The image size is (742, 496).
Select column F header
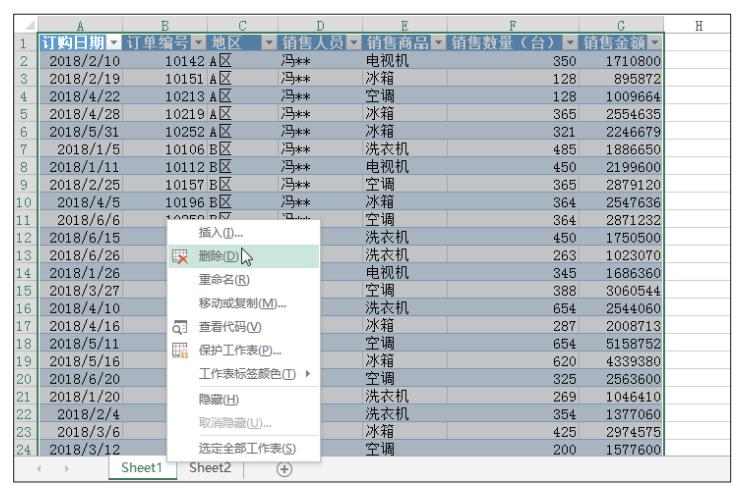coord(513,25)
